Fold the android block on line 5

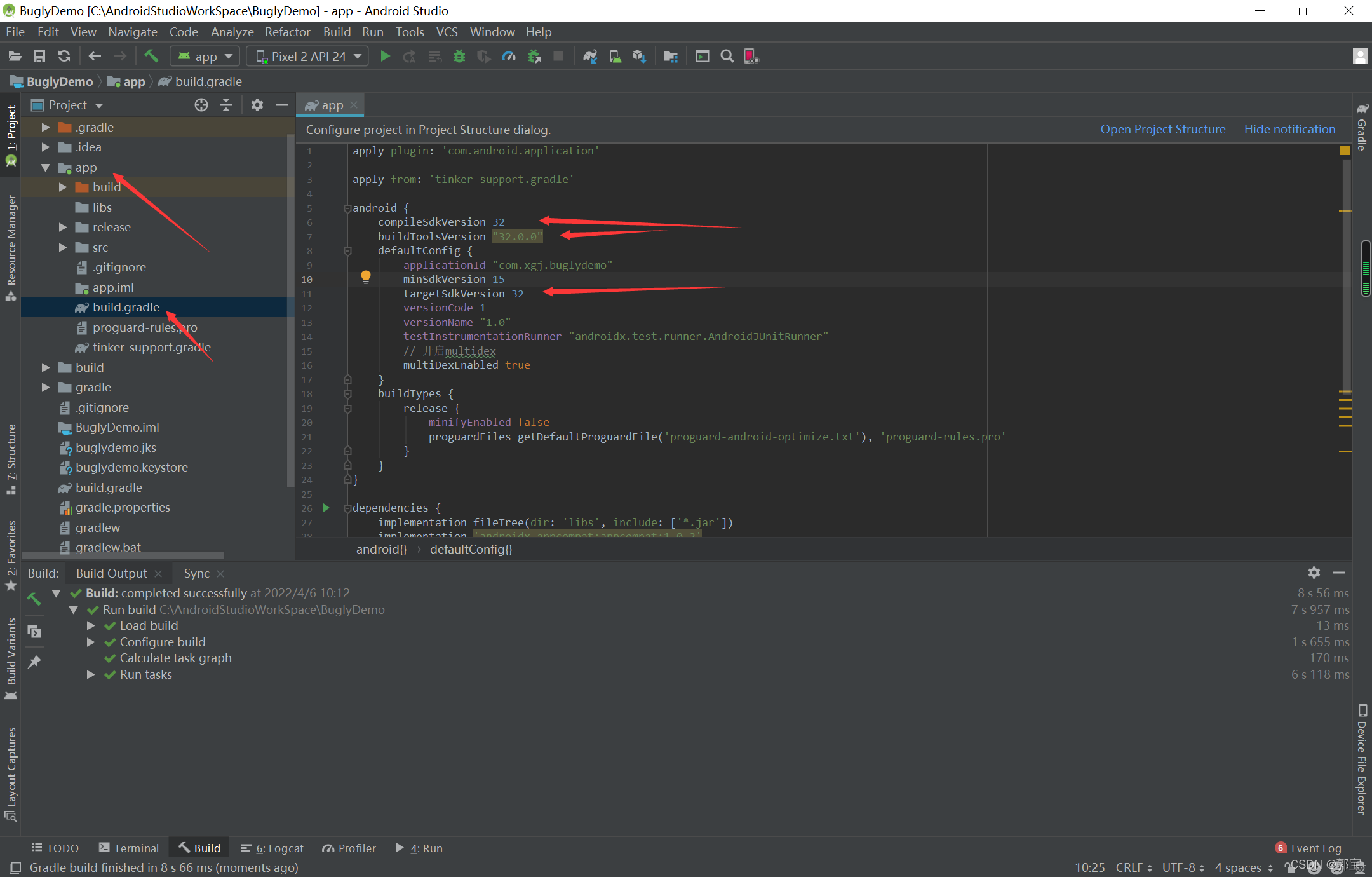pos(347,208)
